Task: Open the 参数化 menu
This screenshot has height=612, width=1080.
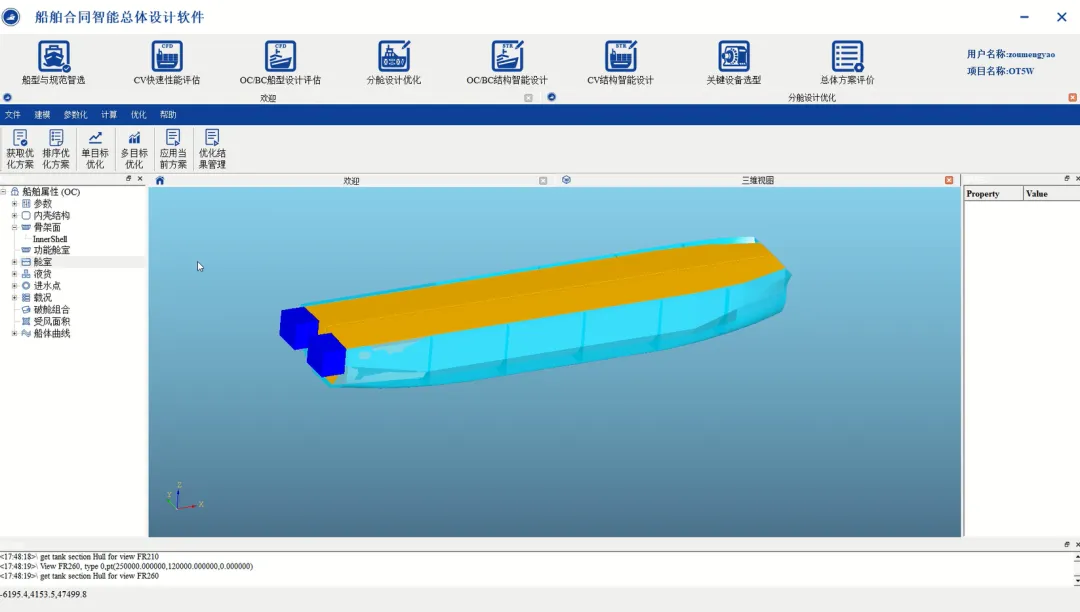Action: [75, 115]
